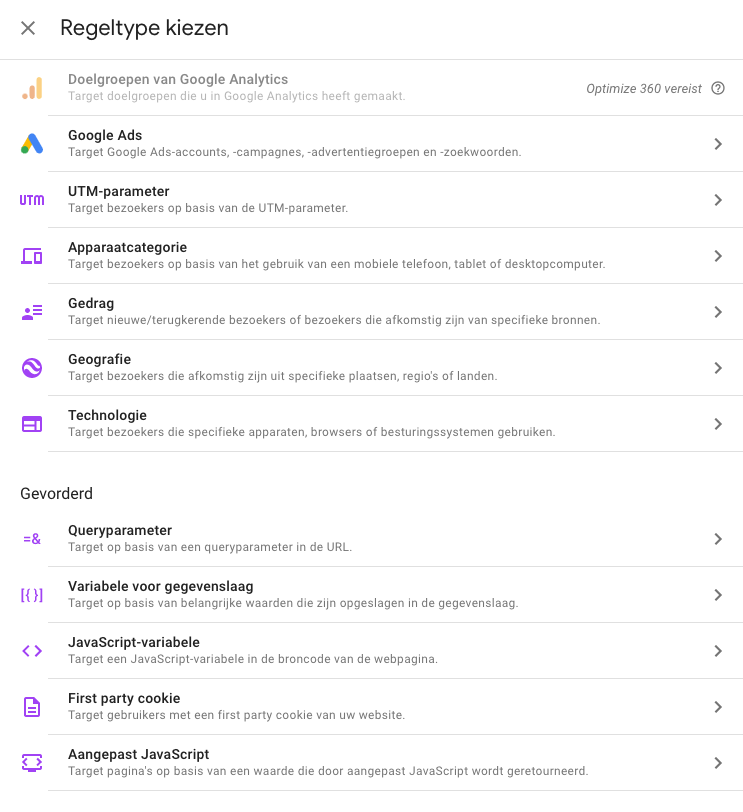Choose the Queryparameter rule title
This screenshot has height=812, width=743.
coord(120,530)
